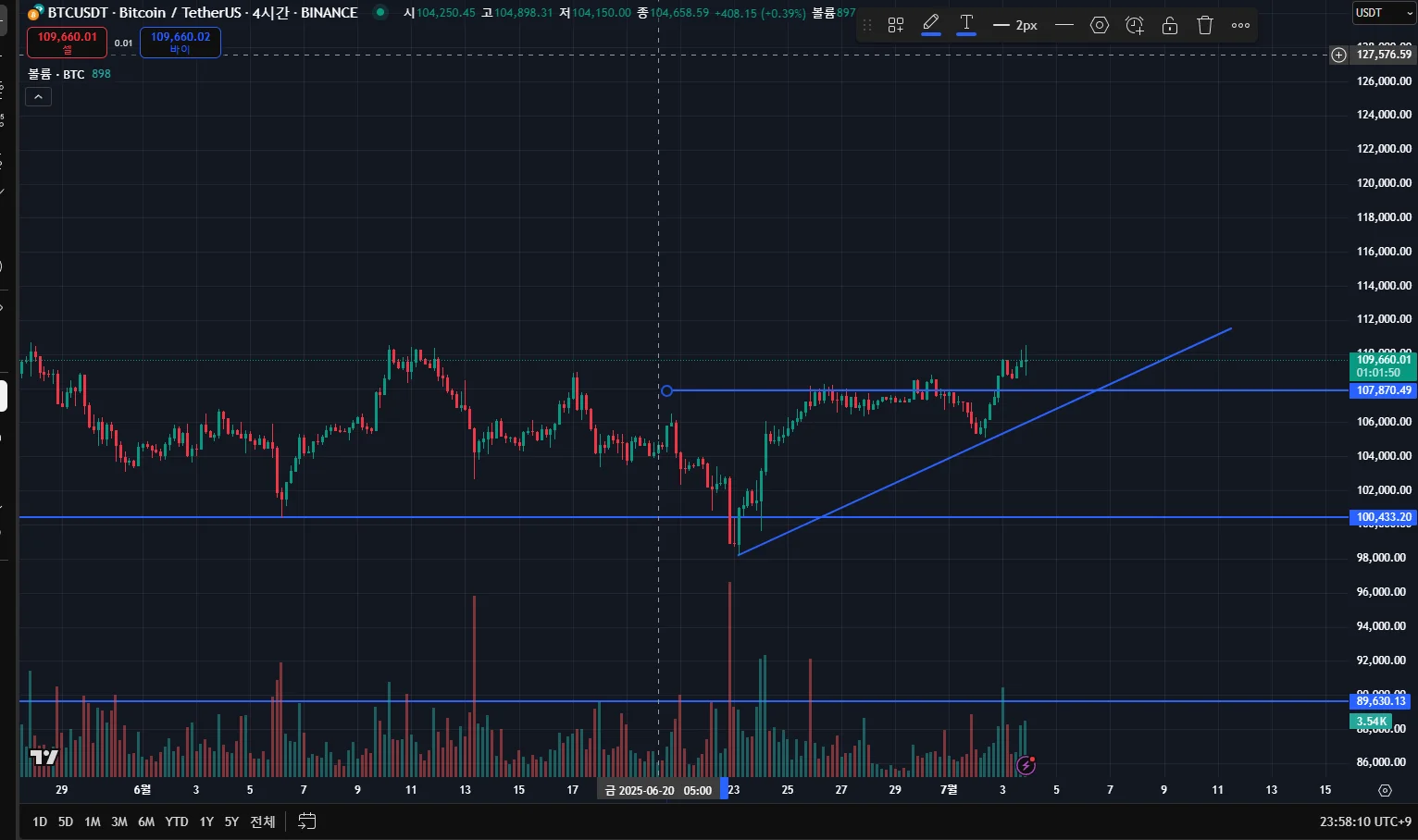Click the 3.54K volume label
Screen dimensions: 1418x840
pyautogui.click(x=1371, y=722)
